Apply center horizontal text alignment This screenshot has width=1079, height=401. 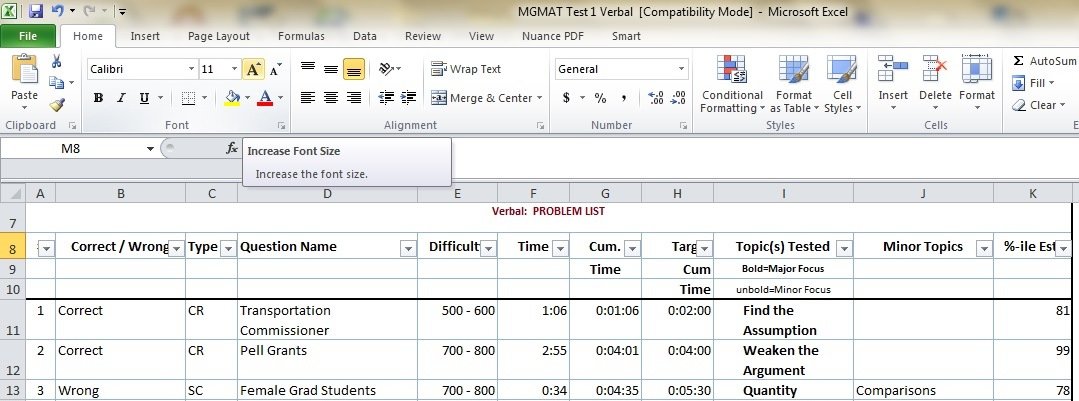coord(331,98)
